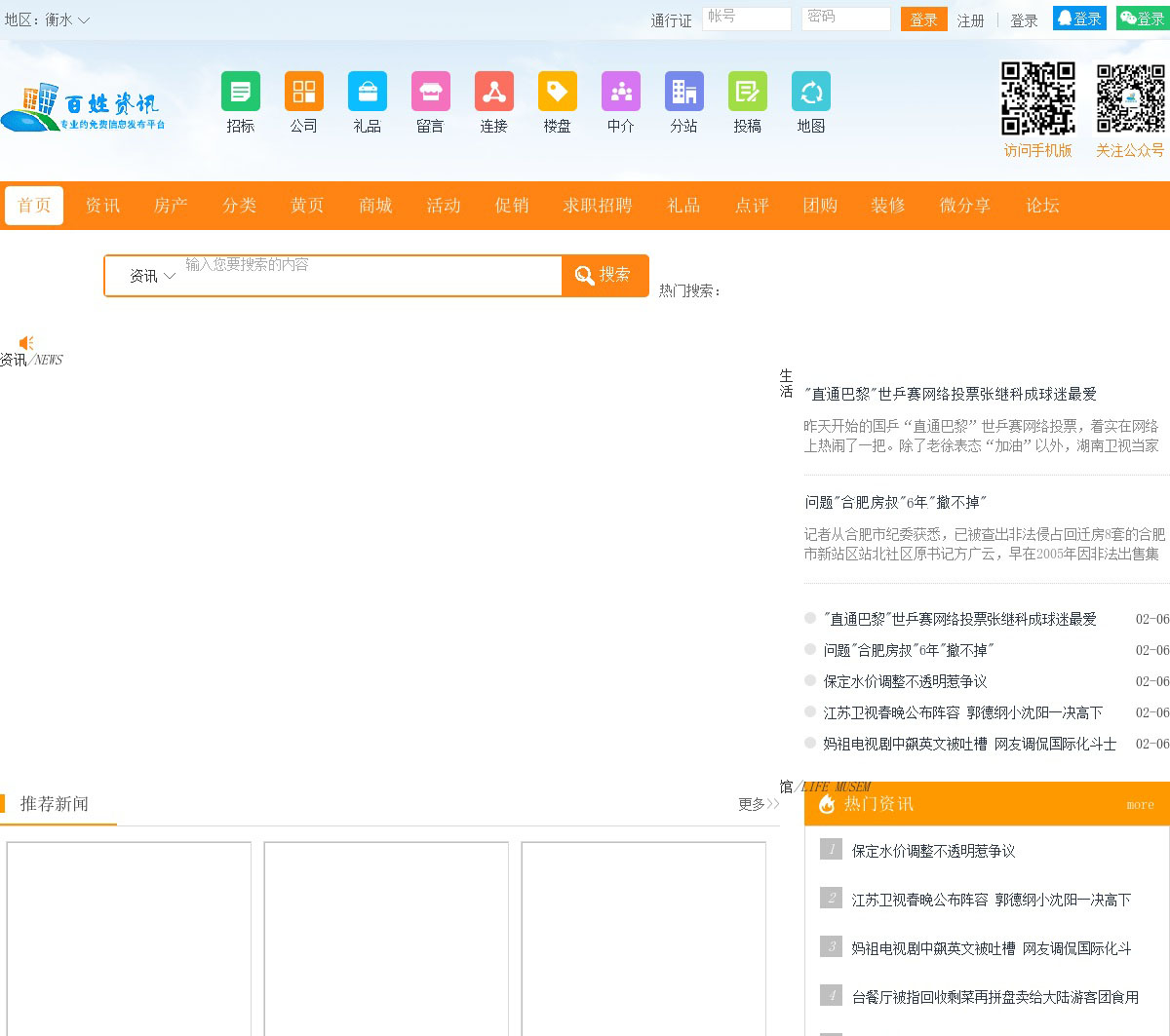Select the 中介 purple people icon
The image size is (1170, 1036).
click(620, 92)
